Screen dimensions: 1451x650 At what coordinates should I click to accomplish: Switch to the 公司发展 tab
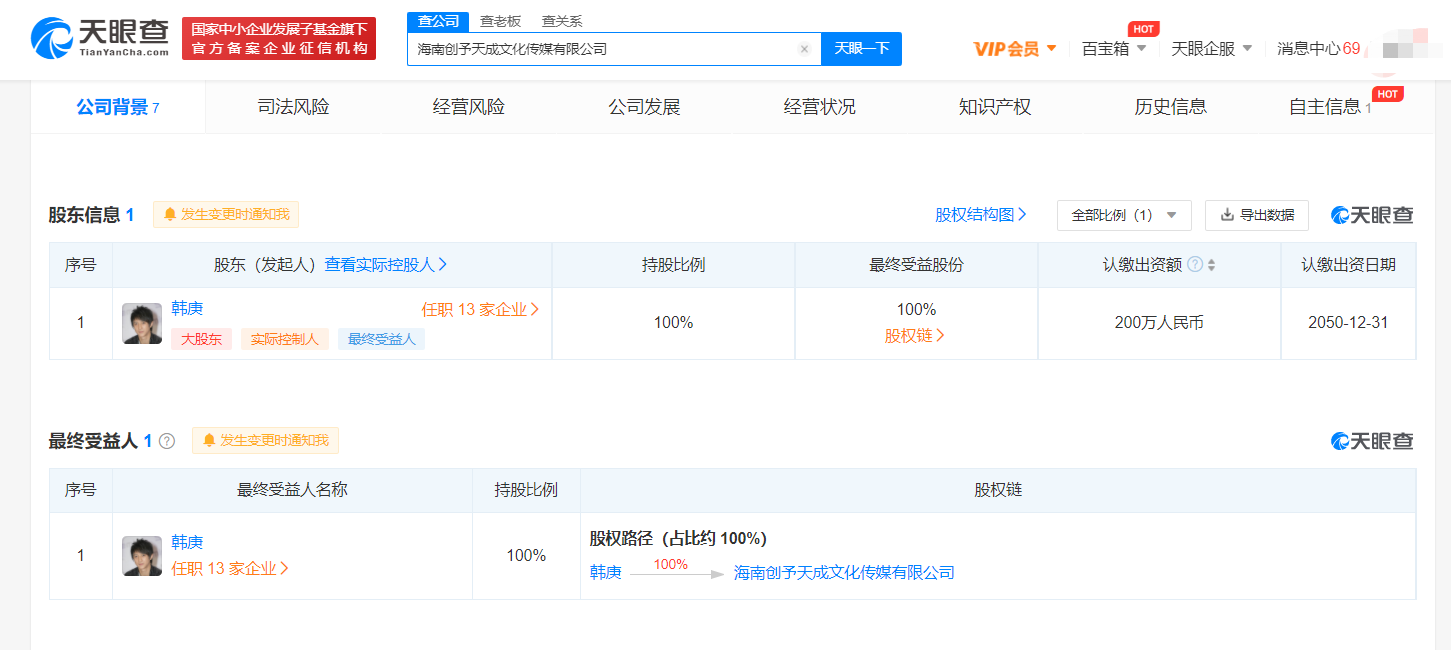point(644,107)
